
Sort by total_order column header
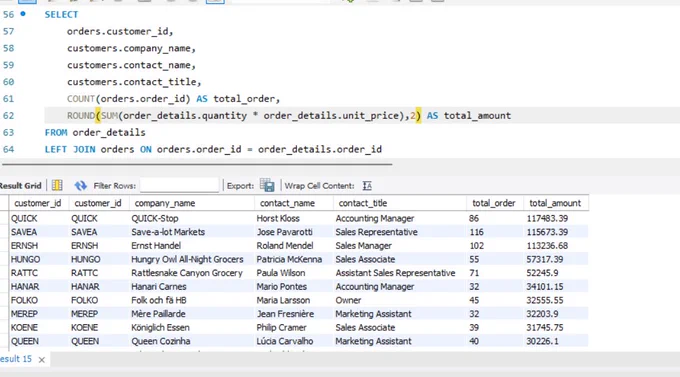tap(494, 203)
